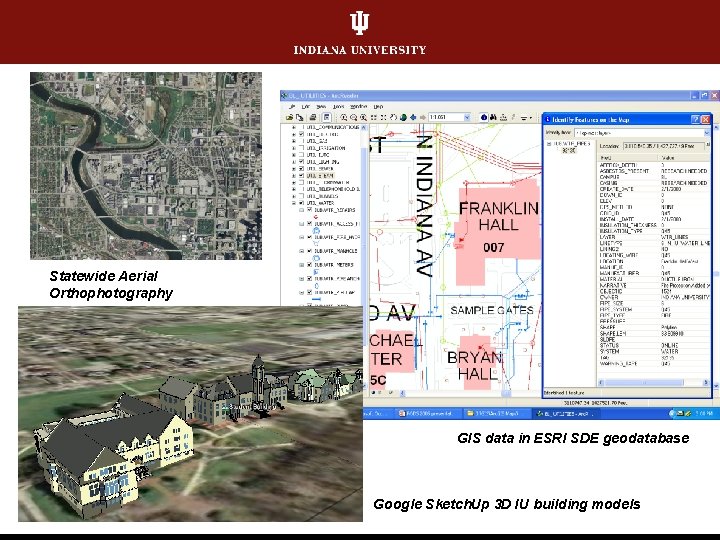Image resolution: width=720 pixels, height=540 pixels.
Task: Click the Measure tool icon
Action: pos(503,118)
